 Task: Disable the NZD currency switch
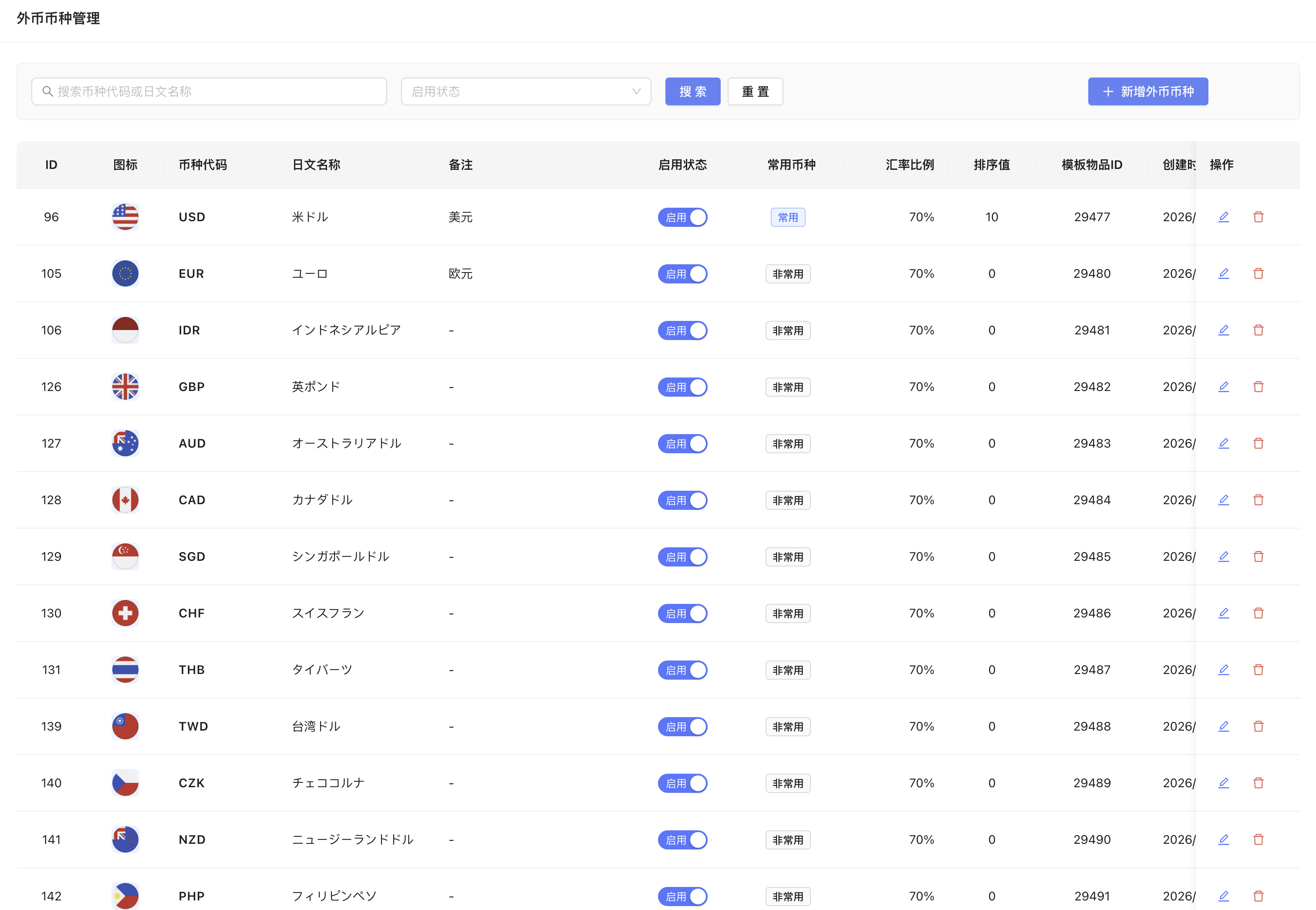[x=682, y=840]
